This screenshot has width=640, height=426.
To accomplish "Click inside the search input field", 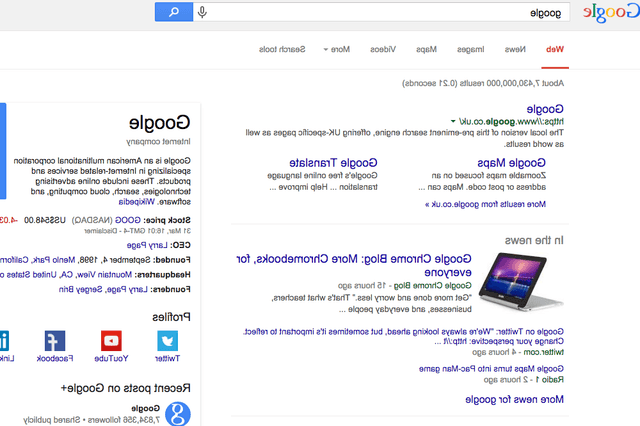I will [x=381, y=12].
